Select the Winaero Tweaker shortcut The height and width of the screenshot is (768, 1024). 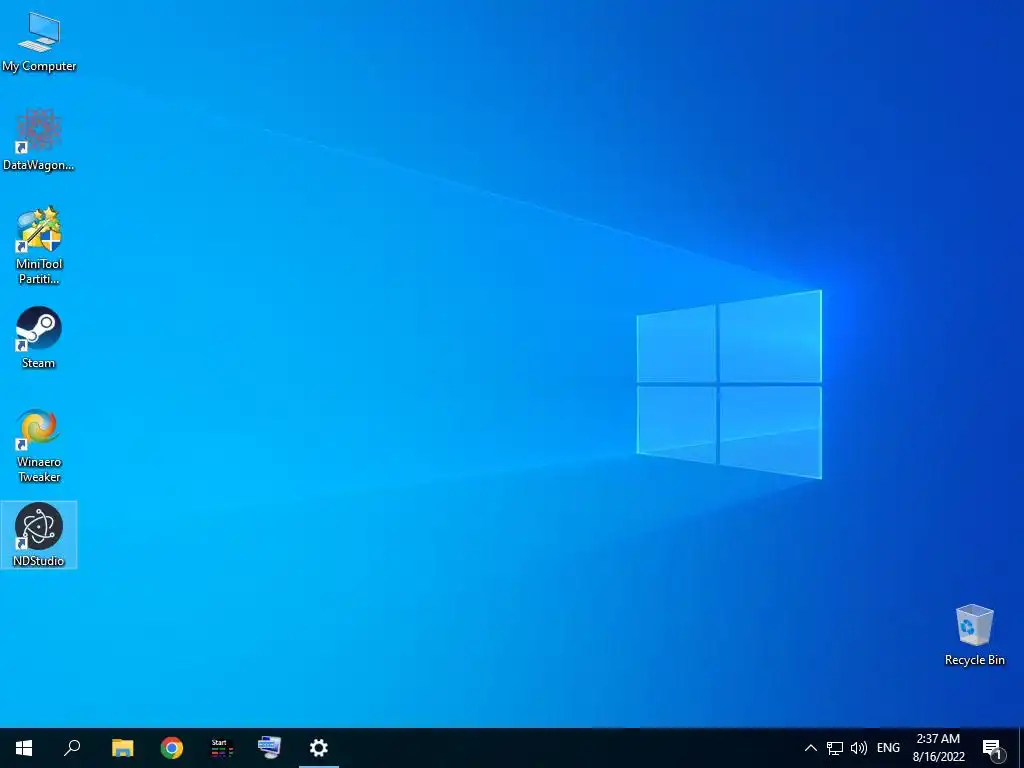(x=39, y=445)
